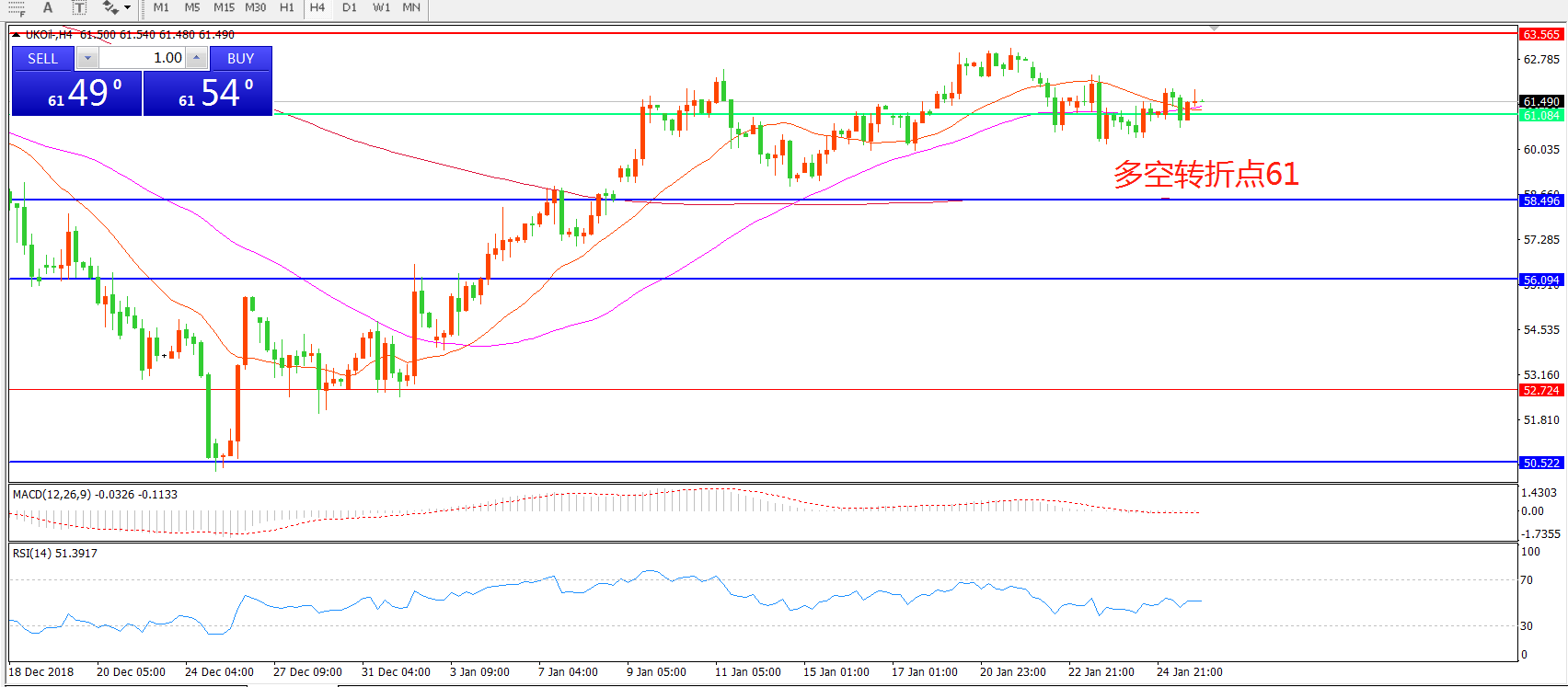Select the Fibonacci retracement tool
The height and width of the screenshot is (687, 1568).
(17, 7)
